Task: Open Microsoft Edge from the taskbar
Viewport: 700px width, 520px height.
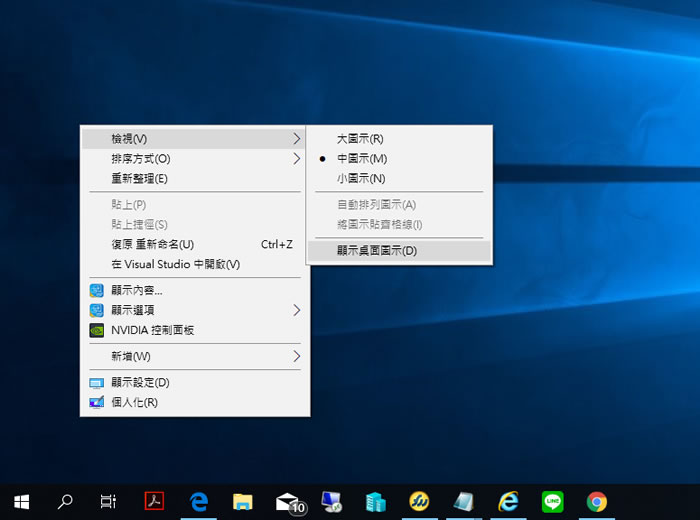Action: tap(198, 502)
